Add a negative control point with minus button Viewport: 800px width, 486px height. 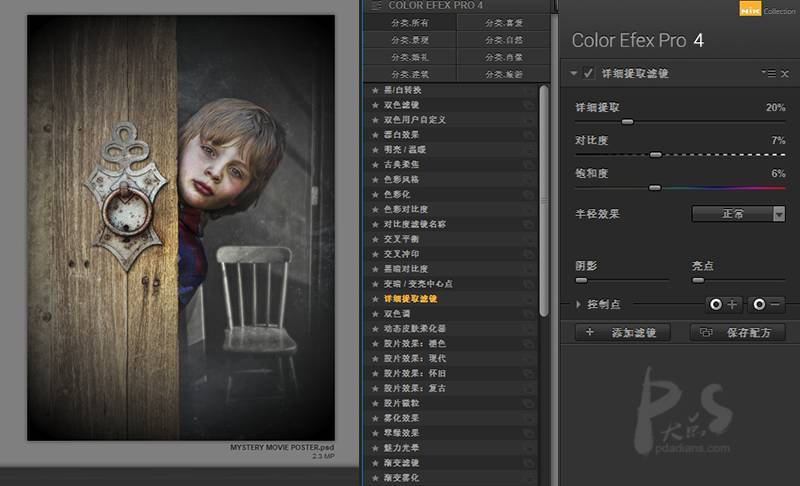[x=767, y=304]
